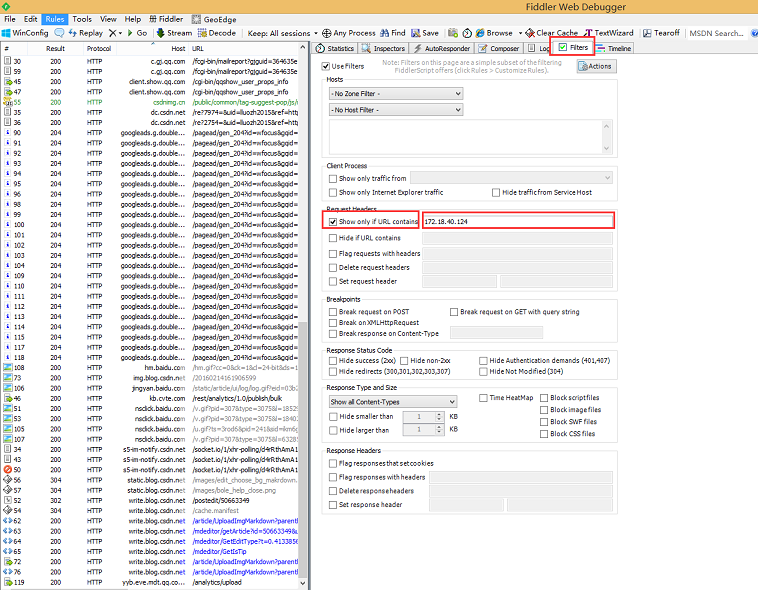Click the Go resume button

tap(137, 33)
